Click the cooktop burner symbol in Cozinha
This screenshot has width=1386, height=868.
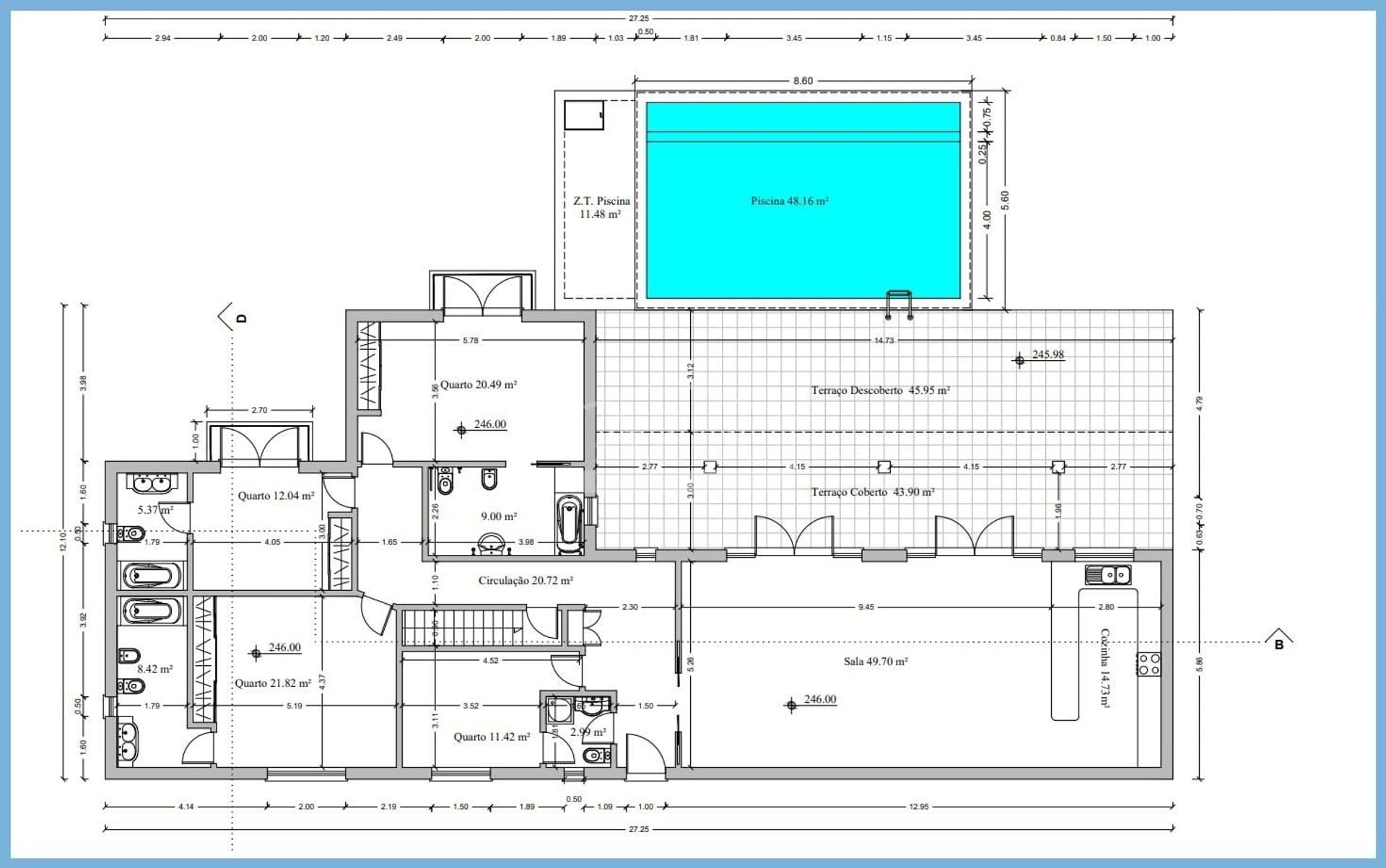click(x=1149, y=664)
